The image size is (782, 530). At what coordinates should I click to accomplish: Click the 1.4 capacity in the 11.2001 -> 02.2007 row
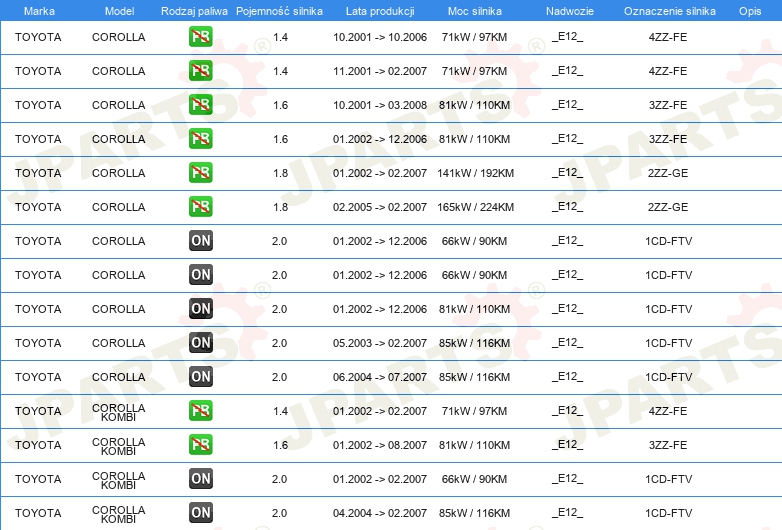tap(281, 71)
